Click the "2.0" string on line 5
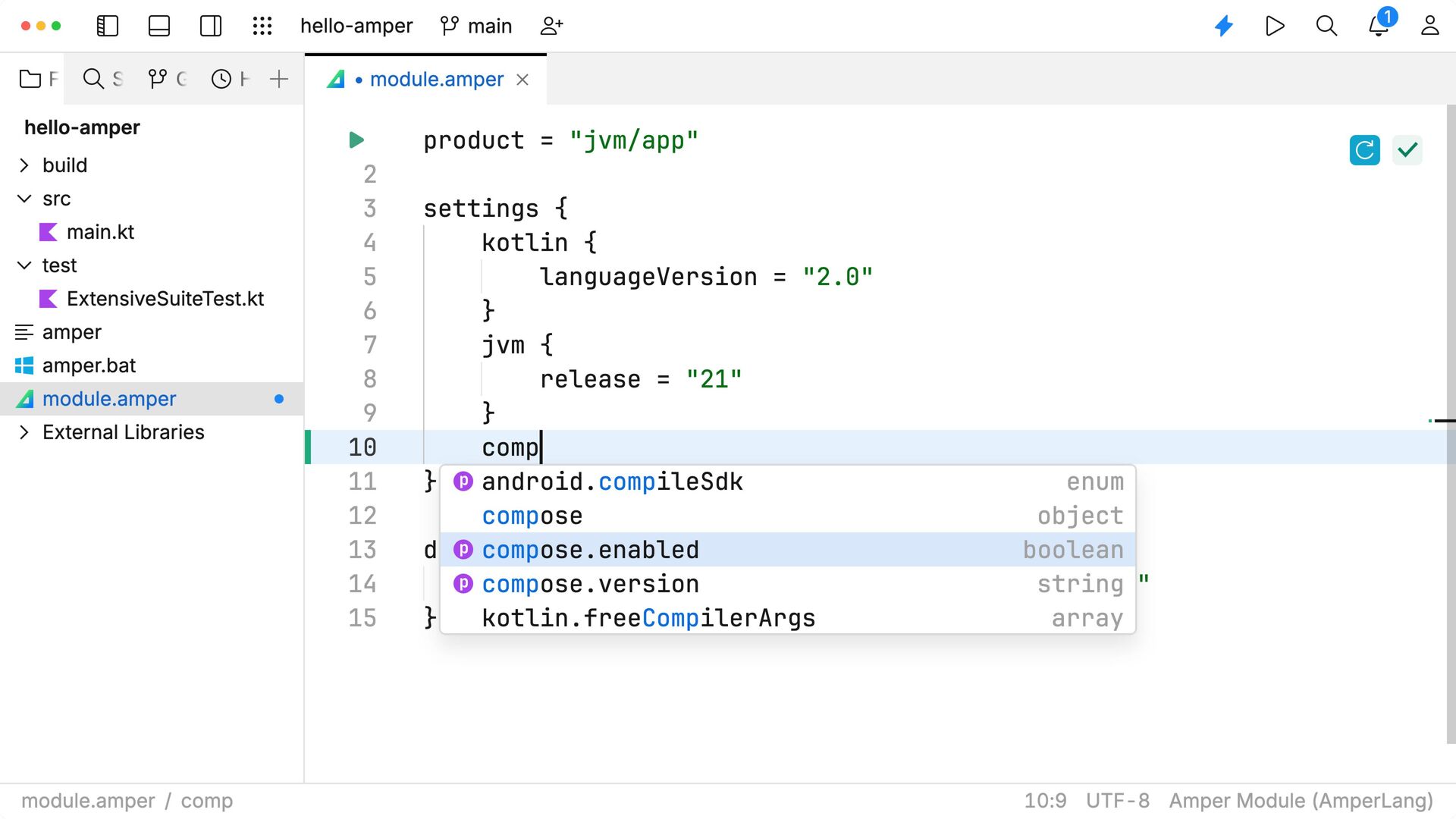Image resolution: width=1456 pixels, height=819 pixels. tap(838, 277)
